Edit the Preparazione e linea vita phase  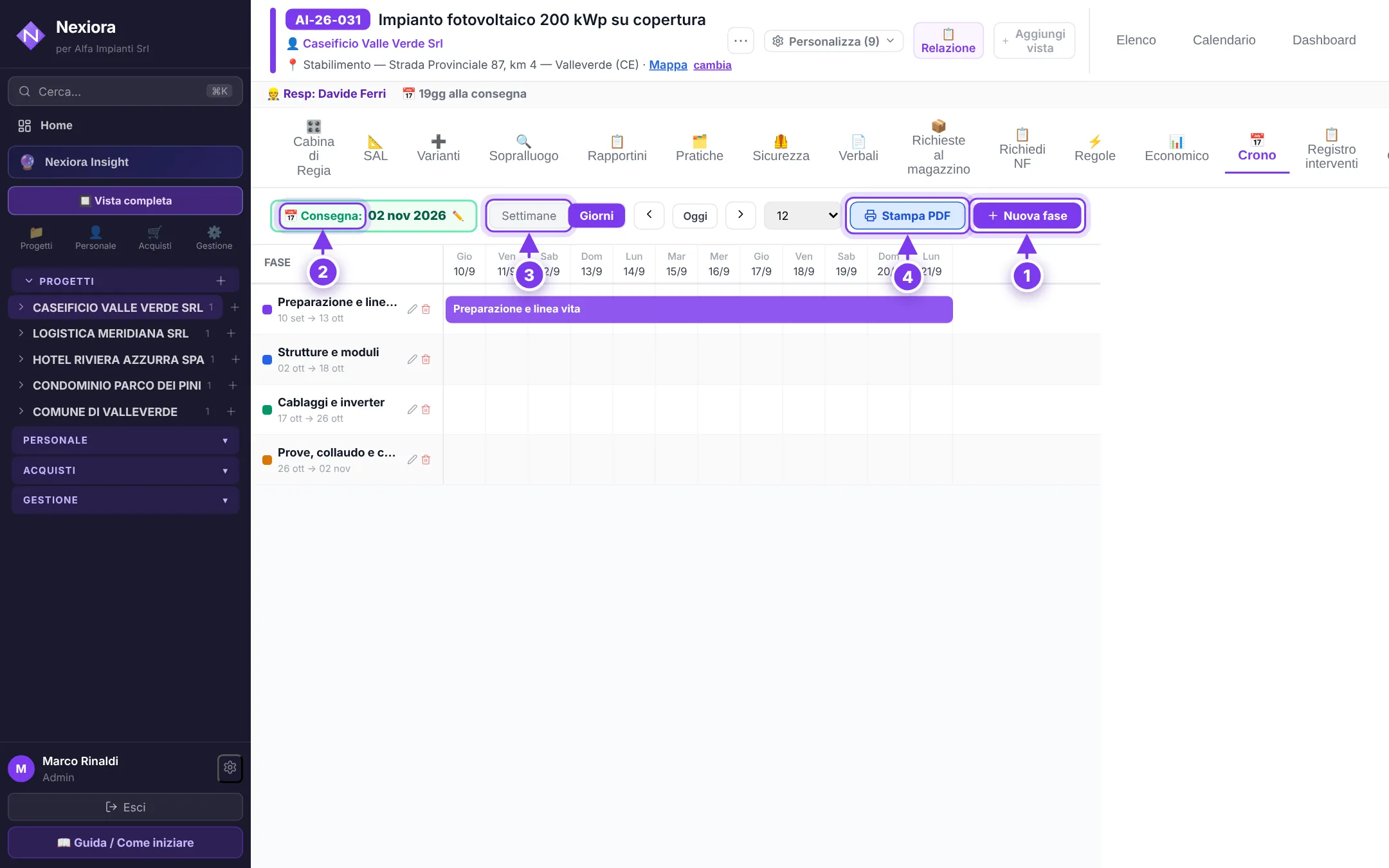pyautogui.click(x=412, y=309)
